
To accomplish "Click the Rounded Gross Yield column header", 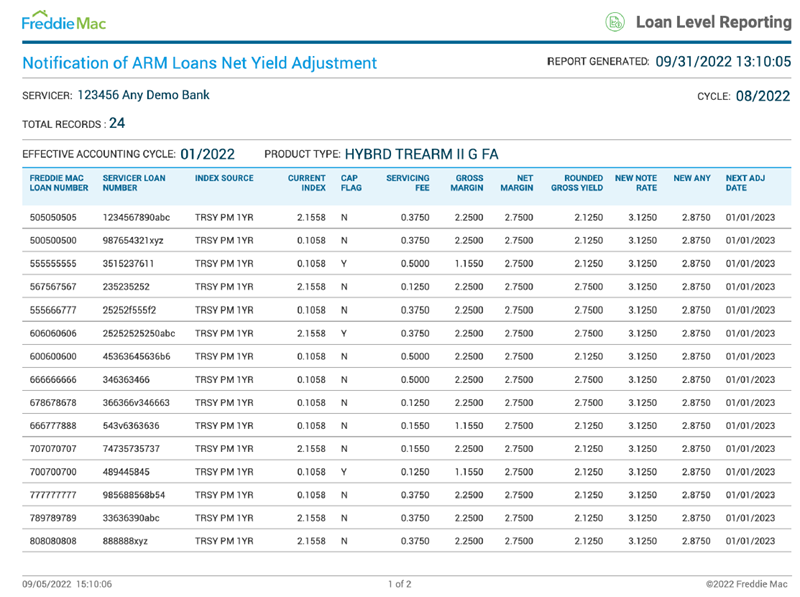I will [577, 183].
